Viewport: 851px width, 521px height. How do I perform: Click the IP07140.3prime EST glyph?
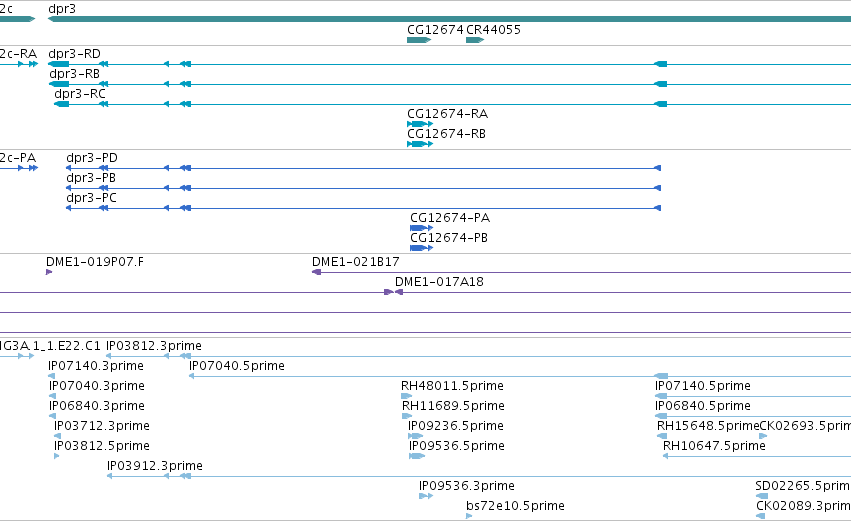click(x=52, y=376)
